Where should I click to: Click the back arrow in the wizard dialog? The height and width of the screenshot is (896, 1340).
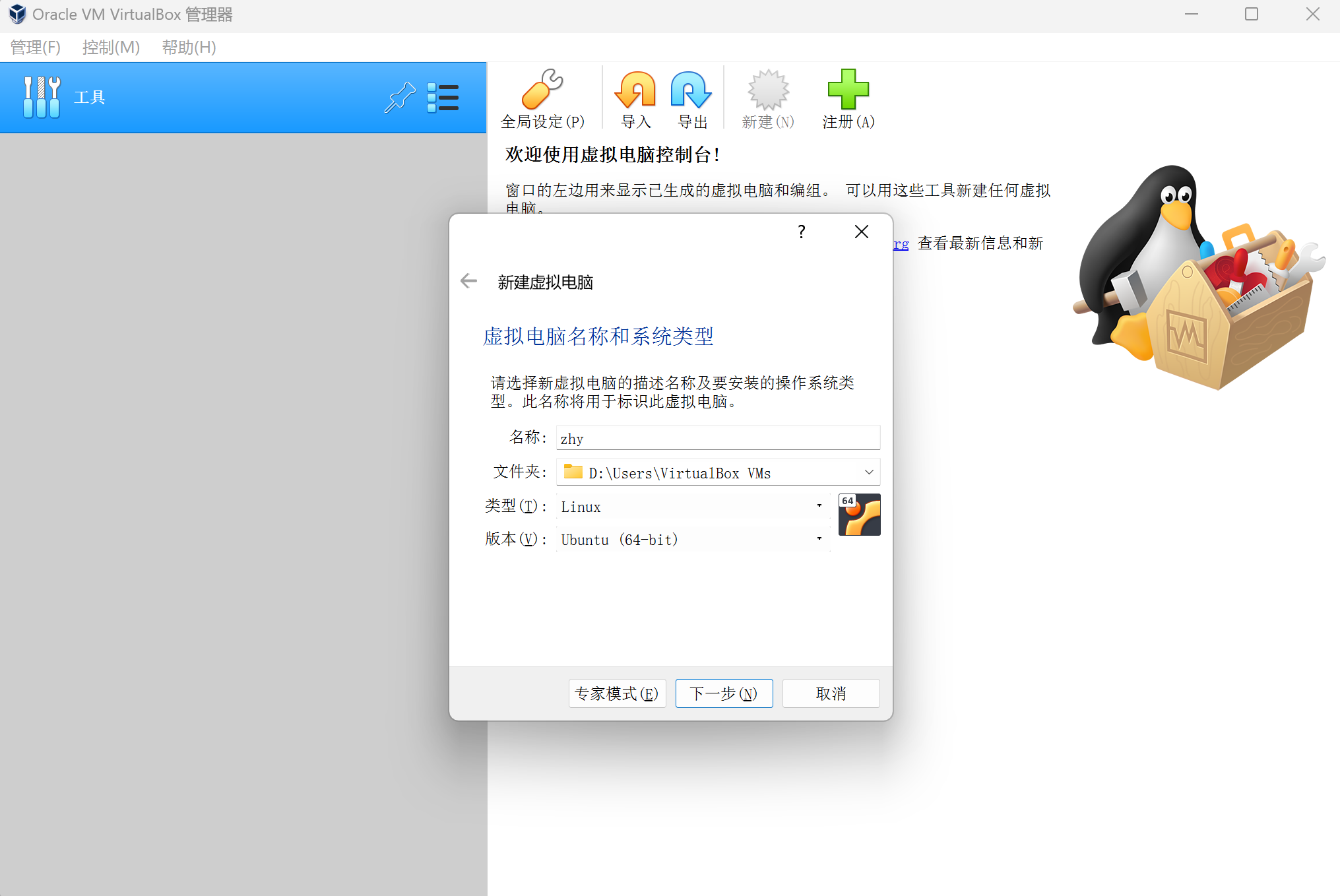[468, 282]
